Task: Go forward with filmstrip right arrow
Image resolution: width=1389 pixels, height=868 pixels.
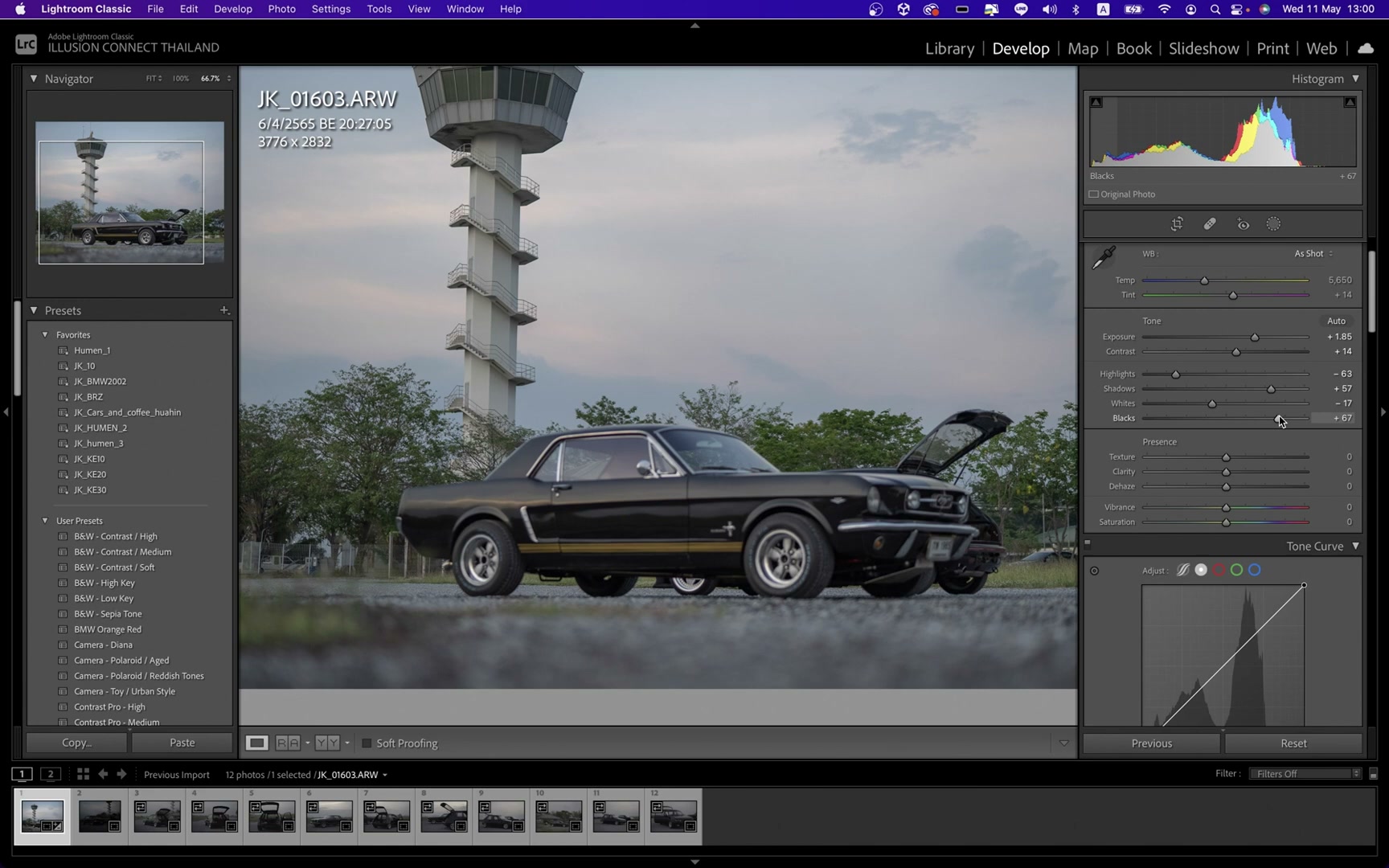Action: tap(122, 774)
